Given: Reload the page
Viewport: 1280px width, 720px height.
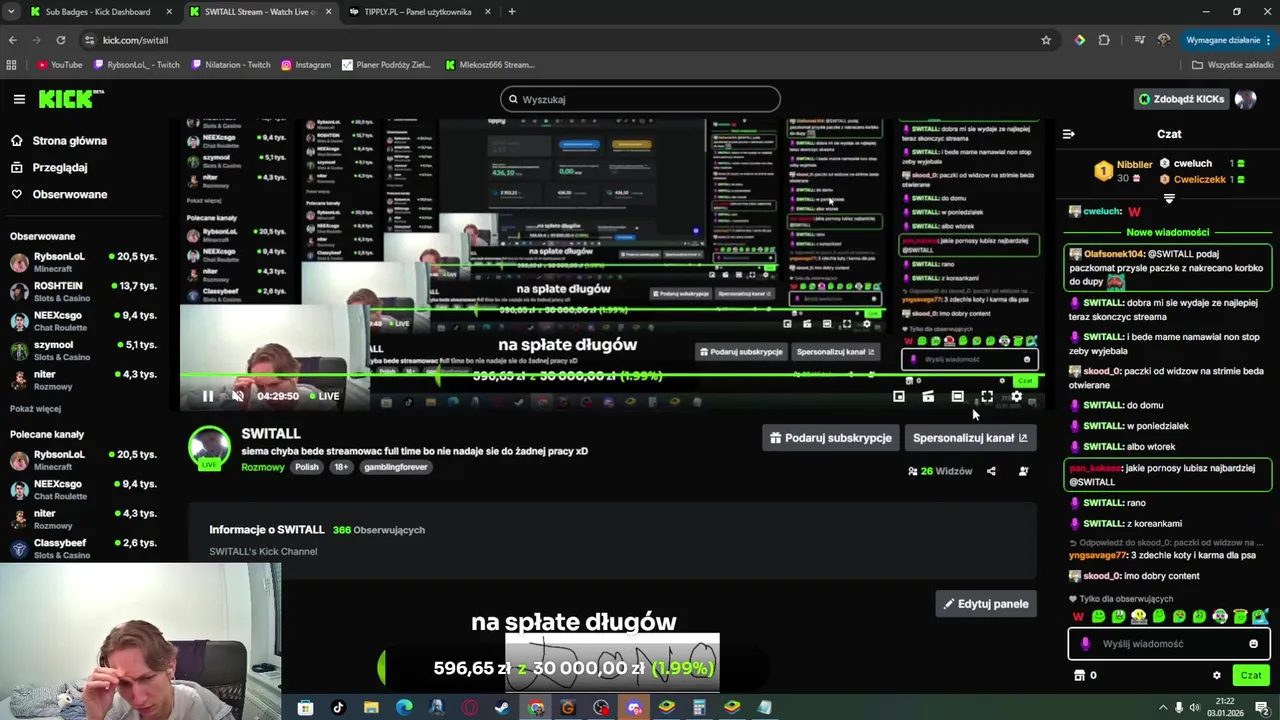Looking at the screenshot, I should click(x=61, y=40).
